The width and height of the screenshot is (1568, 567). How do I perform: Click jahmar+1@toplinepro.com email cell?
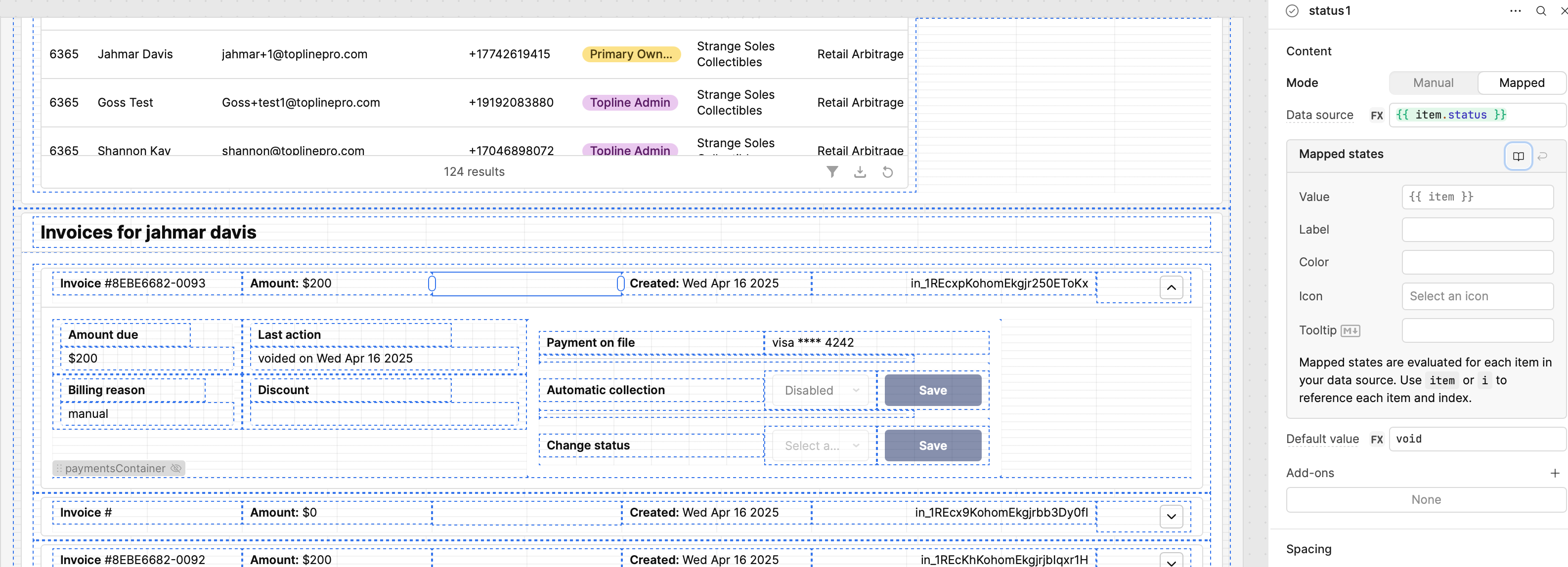(295, 54)
